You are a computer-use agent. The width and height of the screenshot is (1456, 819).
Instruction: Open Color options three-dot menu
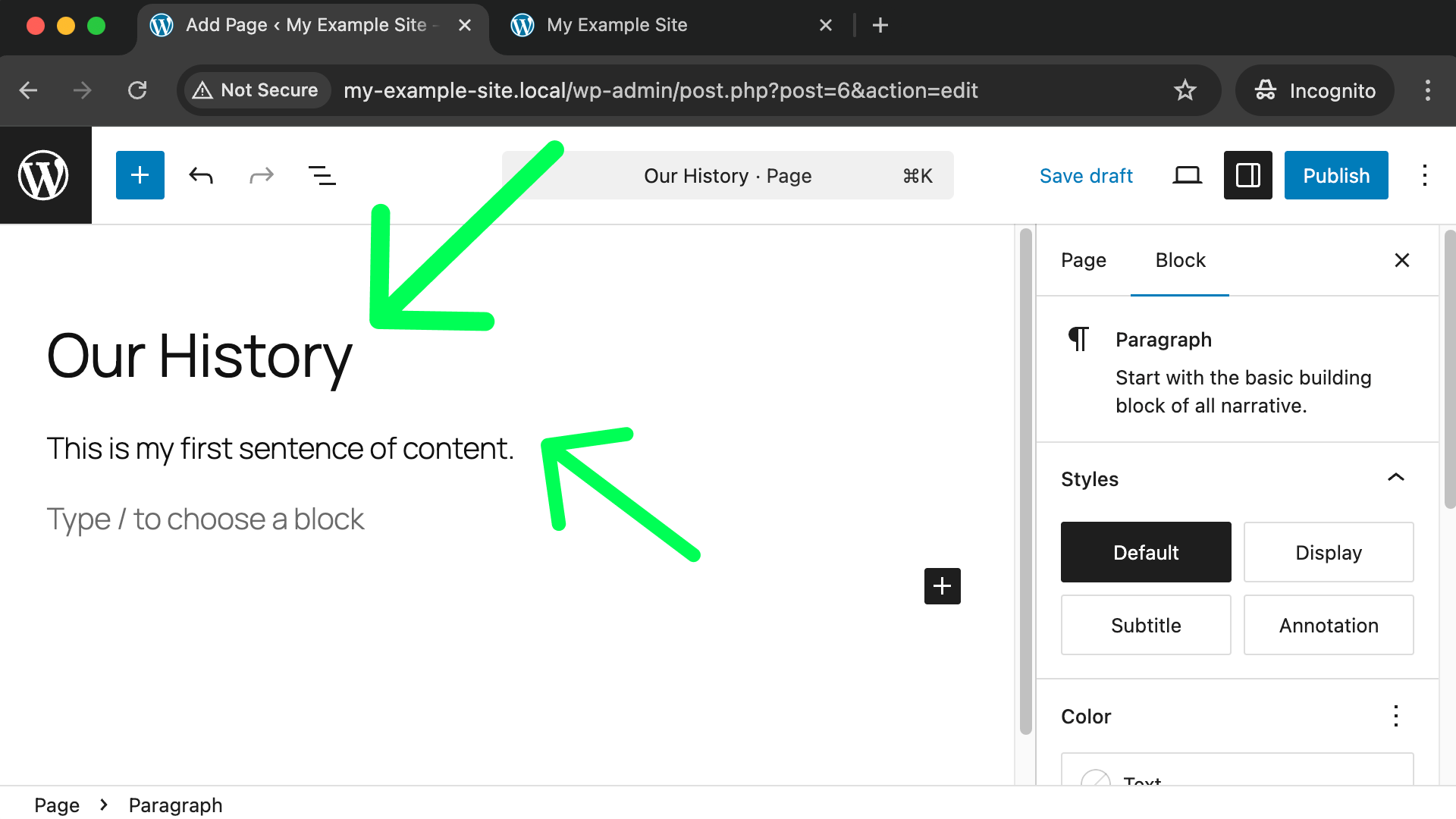pos(1395,716)
